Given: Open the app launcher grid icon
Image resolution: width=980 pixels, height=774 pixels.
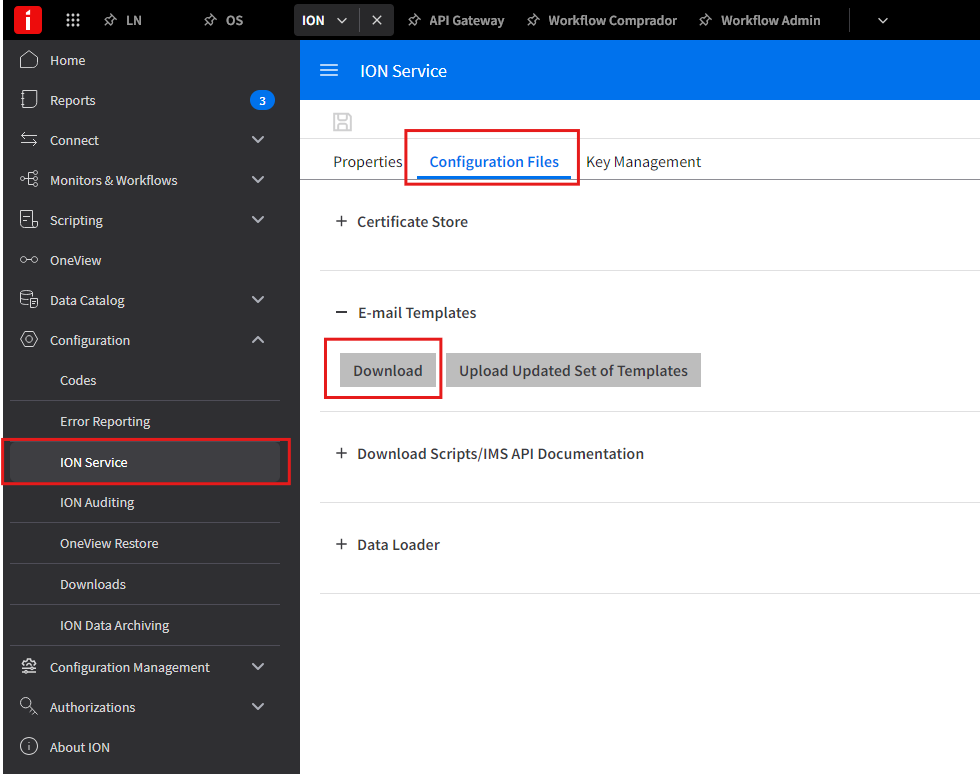Looking at the screenshot, I should (x=72, y=20).
